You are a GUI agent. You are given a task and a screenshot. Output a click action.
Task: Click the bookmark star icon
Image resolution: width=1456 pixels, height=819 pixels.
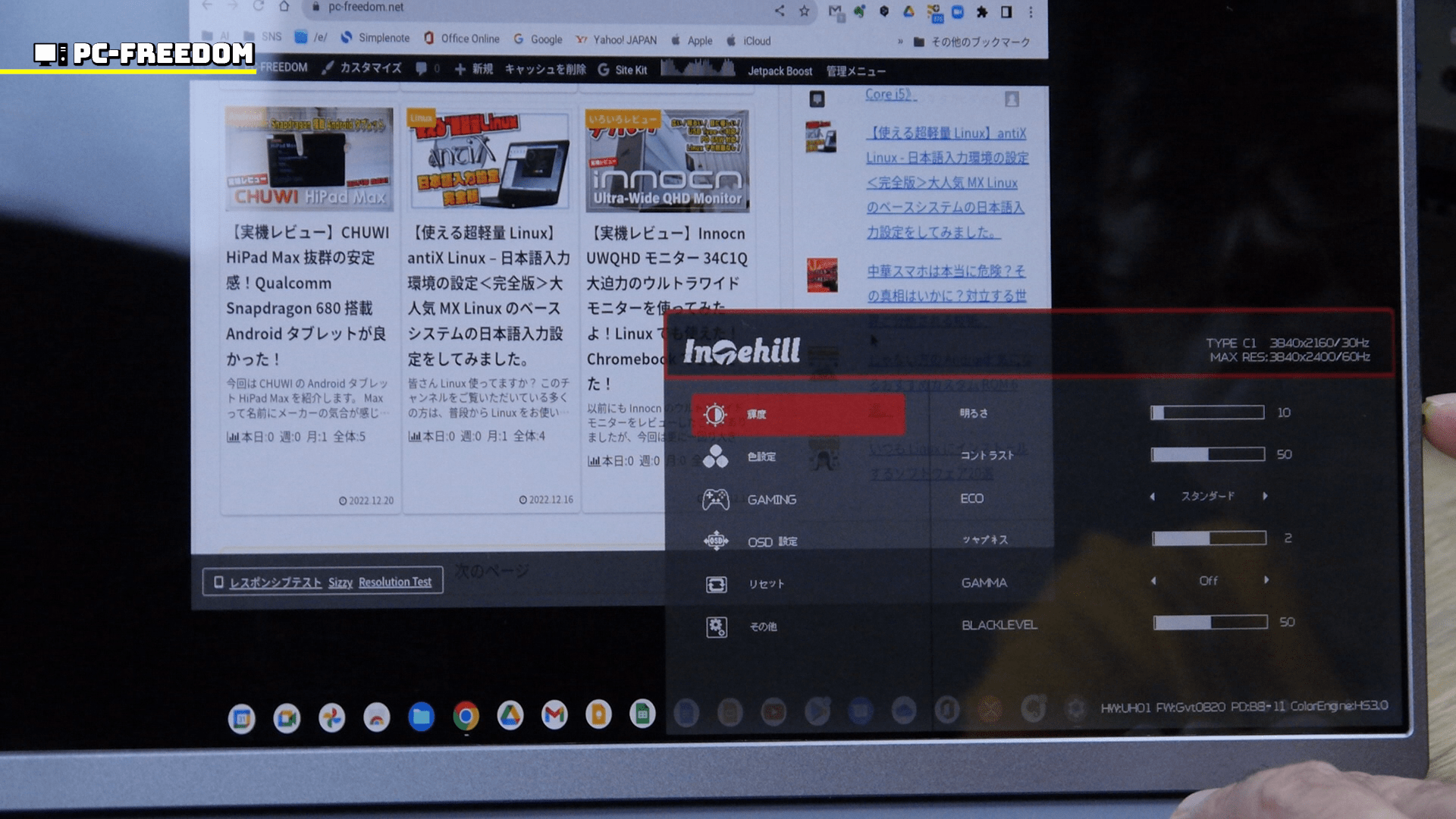[804, 11]
